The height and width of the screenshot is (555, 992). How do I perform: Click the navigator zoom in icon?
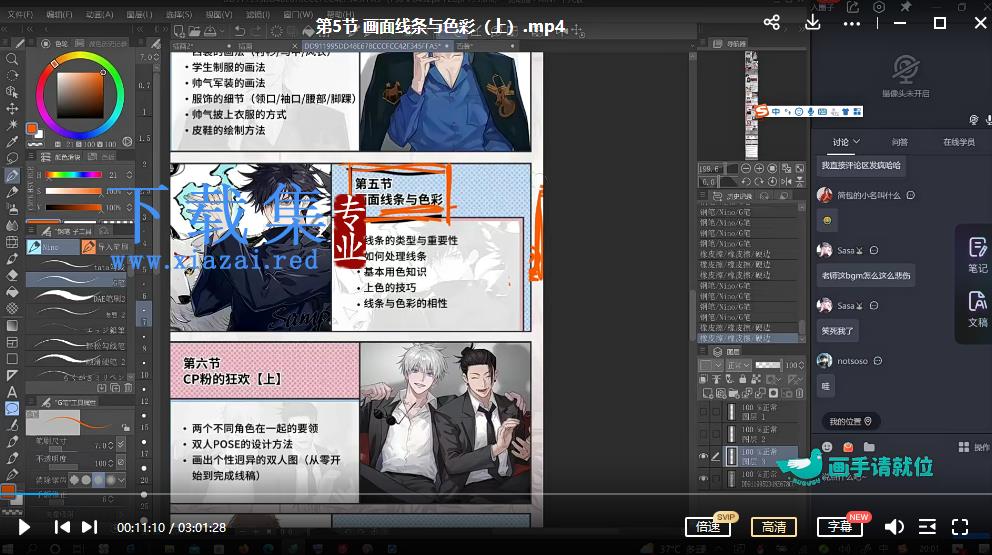[759, 168]
